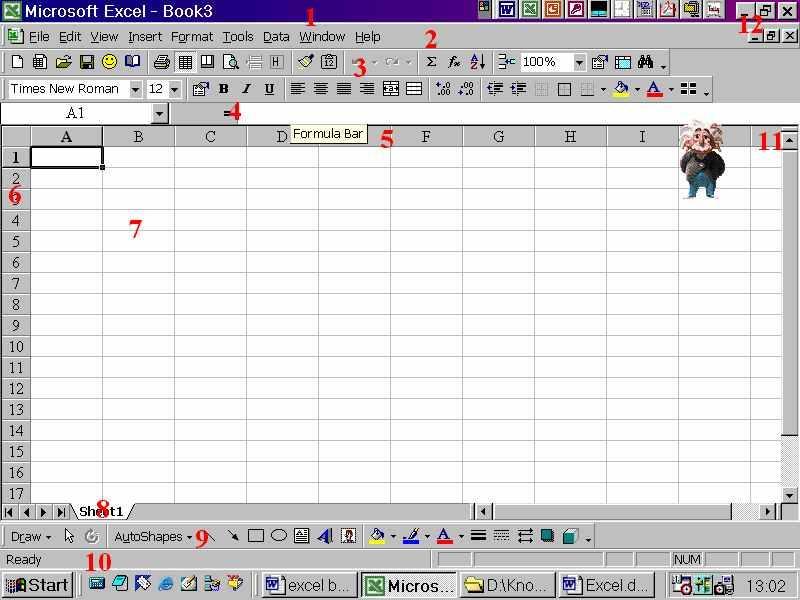
Task: Select the Rectangle drawing tool
Action: point(256,536)
